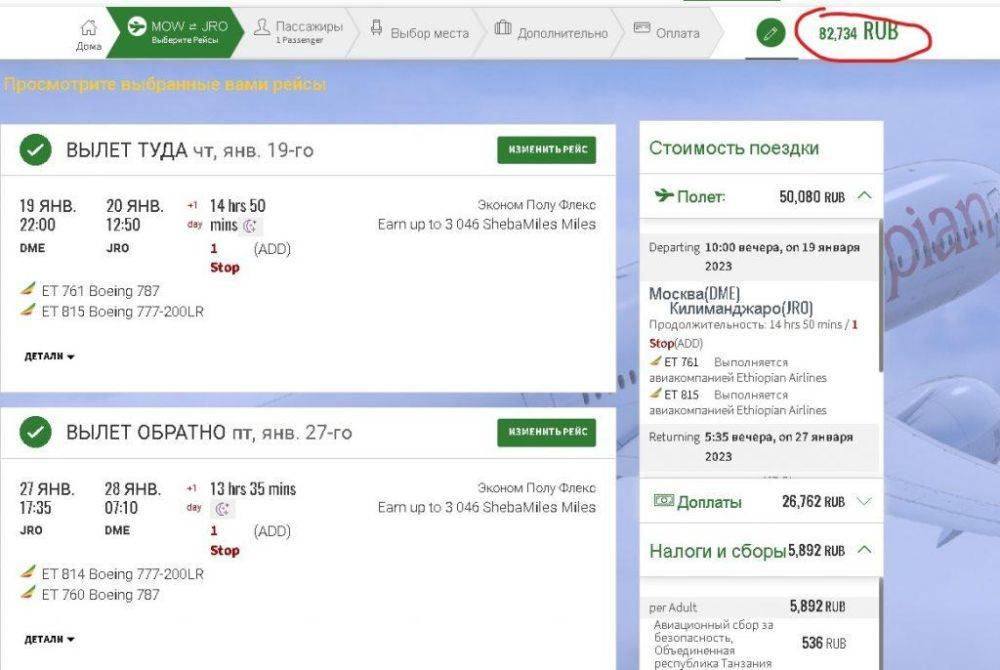This screenshot has height=670, width=1000.
Task: Go to the Оплата payment step
Action: [x=667, y=33]
